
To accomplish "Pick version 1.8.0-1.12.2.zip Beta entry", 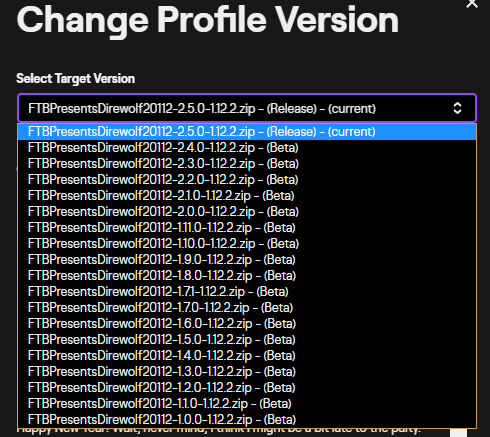I will click(x=247, y=276).
